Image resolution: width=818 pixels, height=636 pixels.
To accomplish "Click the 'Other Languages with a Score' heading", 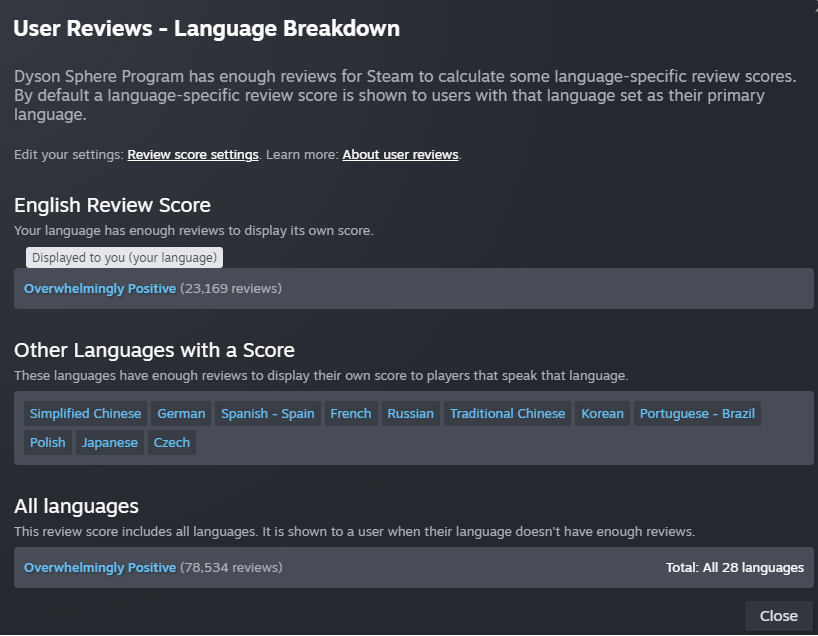I will pos(154,351).
